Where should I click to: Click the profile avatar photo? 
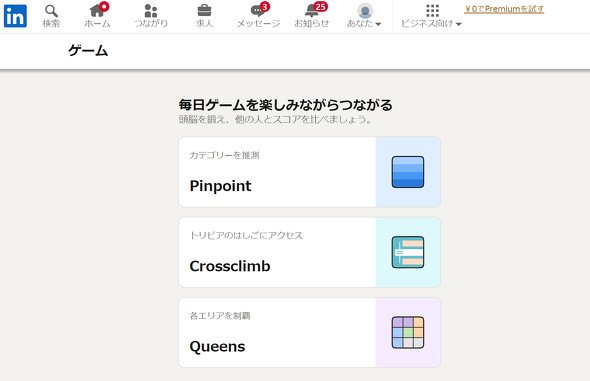click(x=365, y=11)
